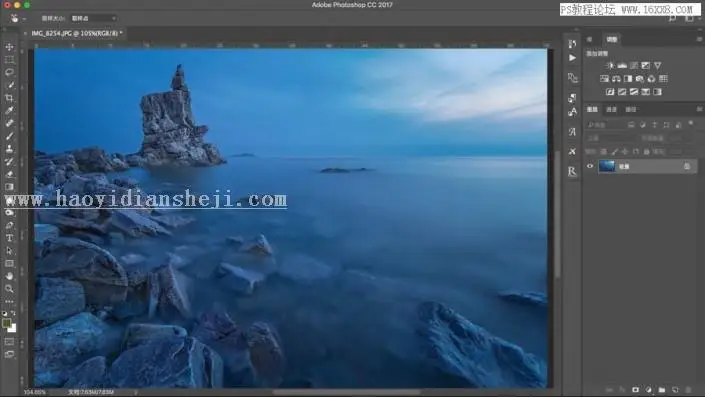Image resolution: width=705 pixels, height=397 pixels.
Task: Select the Zoom magnifier tool
Action: (9, 289)
